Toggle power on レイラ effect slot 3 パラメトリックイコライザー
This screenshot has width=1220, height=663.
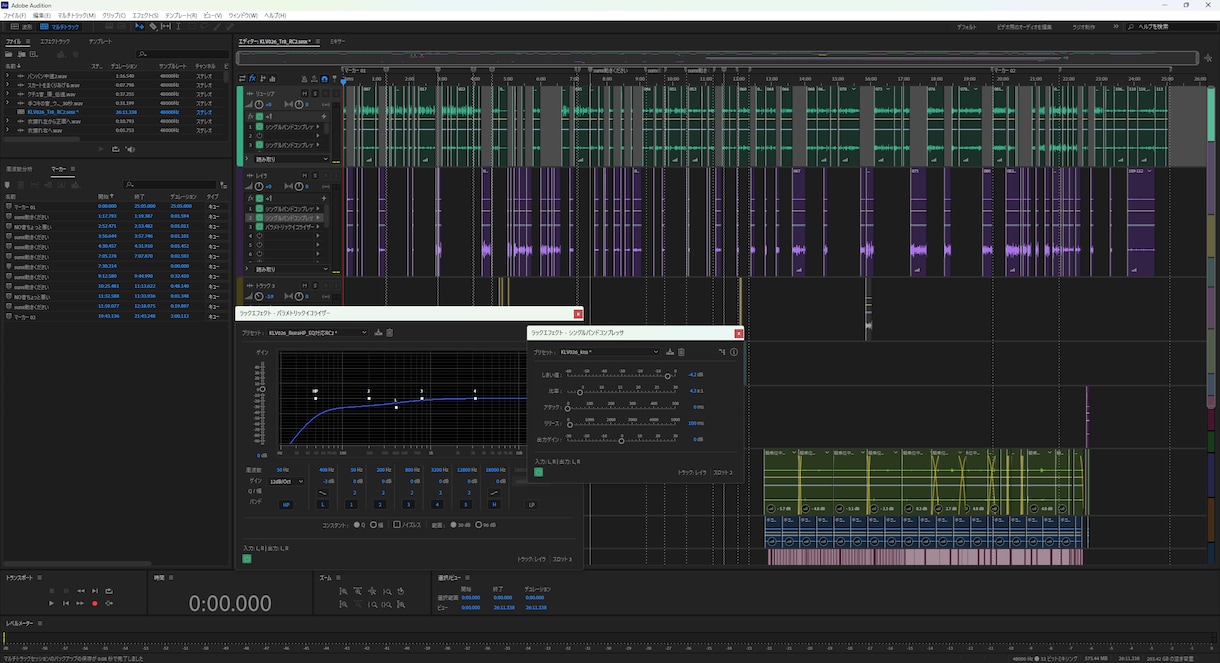[259, 227]
